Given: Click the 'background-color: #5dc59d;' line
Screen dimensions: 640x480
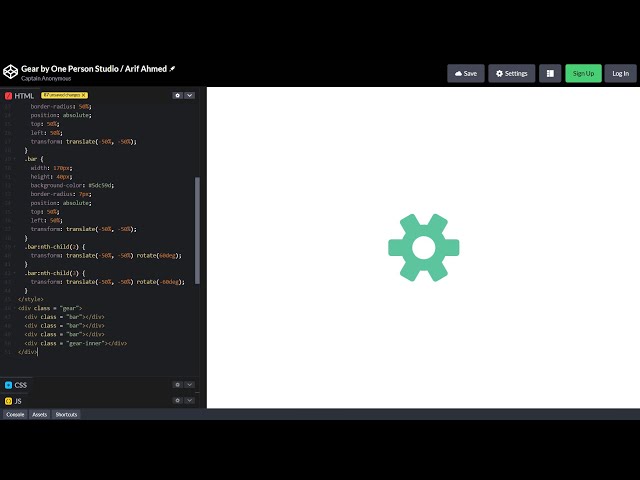Looking at the screenshot, I should 72,185.
